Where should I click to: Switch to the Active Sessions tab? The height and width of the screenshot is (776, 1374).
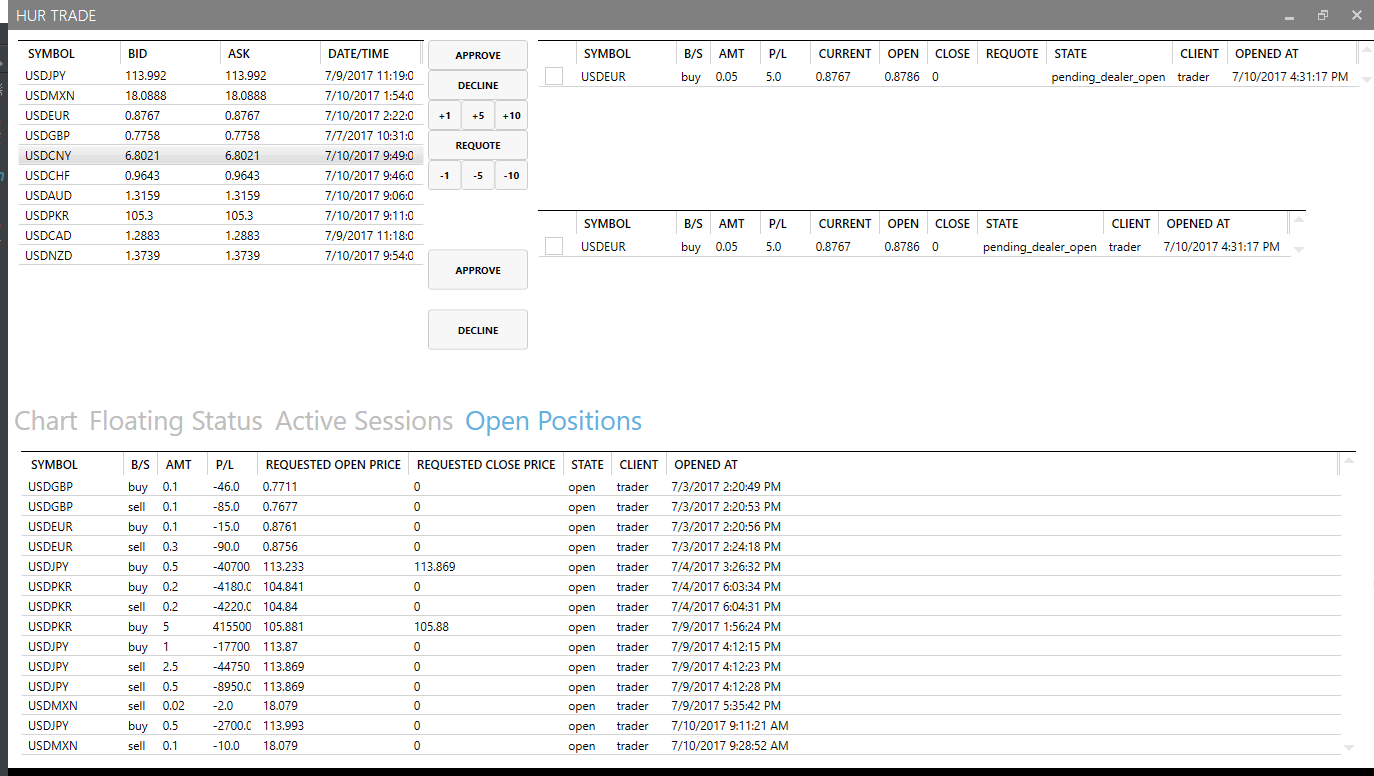364,421
